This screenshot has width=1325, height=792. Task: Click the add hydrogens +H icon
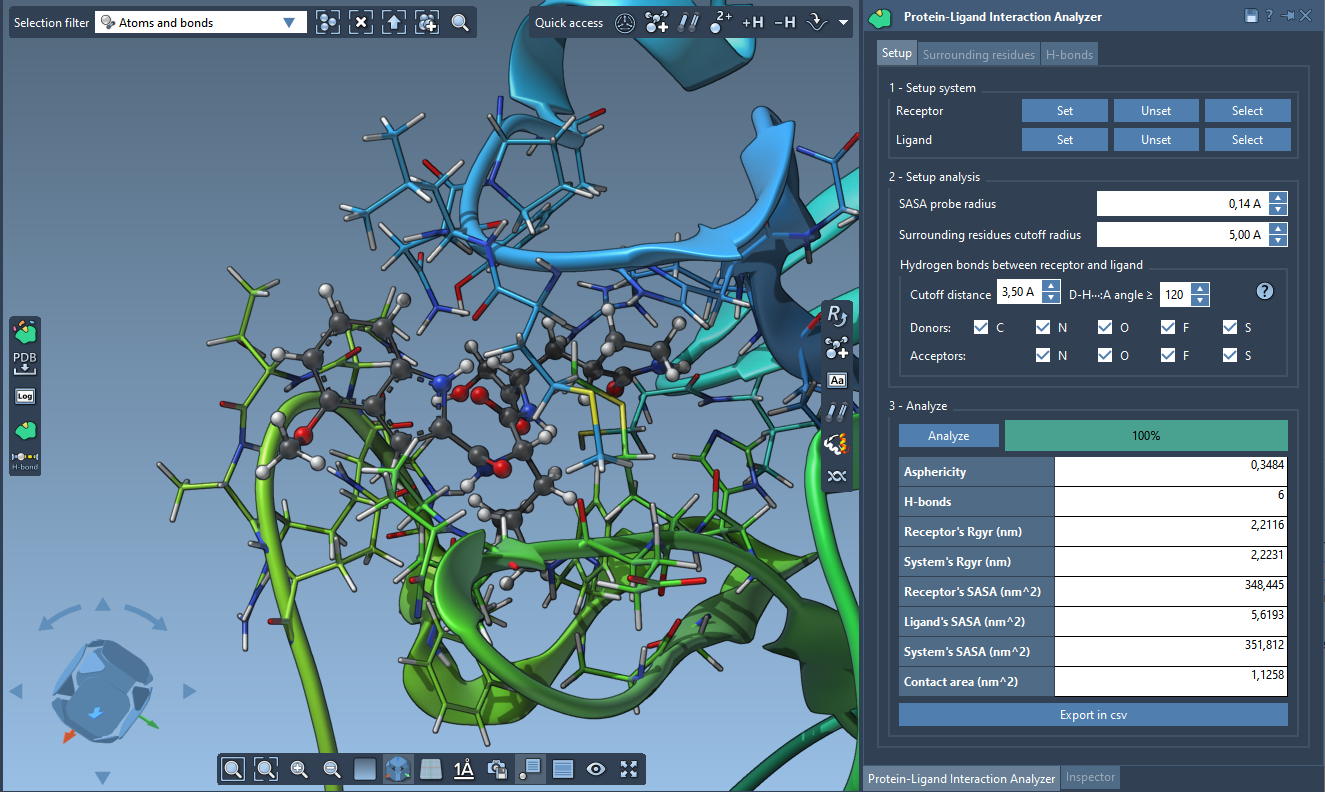point(752,22)
